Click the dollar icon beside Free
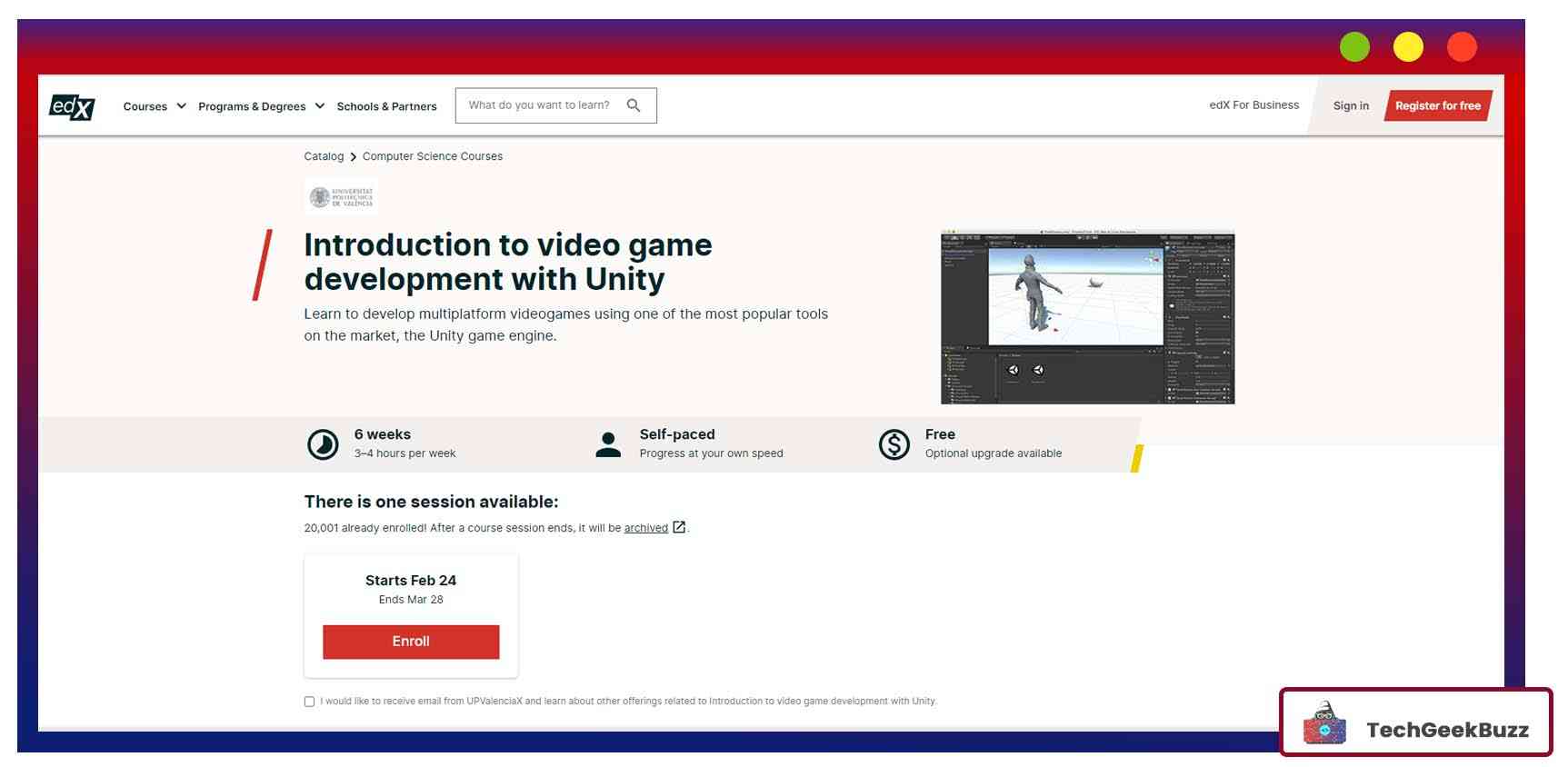Viewport: 1568px width, 767px height. [894, 444]
